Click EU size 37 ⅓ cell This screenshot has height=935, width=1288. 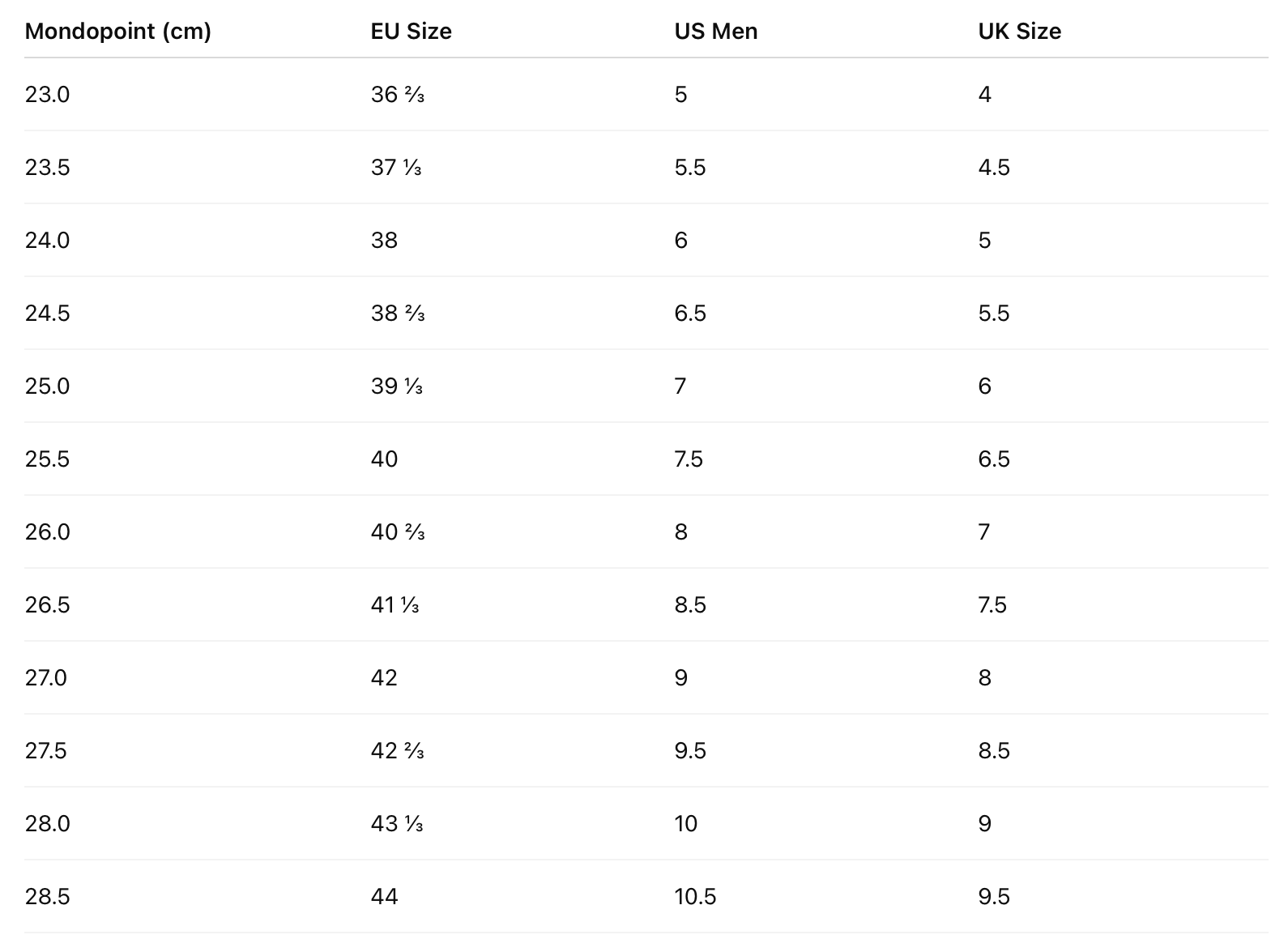click(x=396, y=168)
